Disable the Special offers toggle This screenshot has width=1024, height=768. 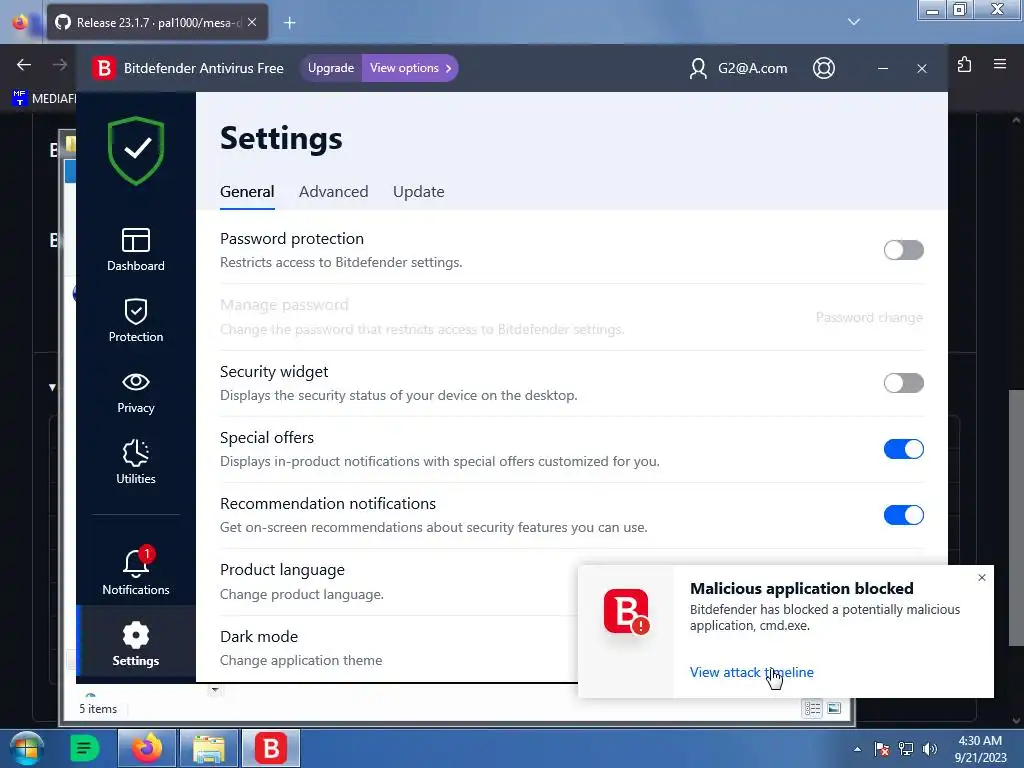pyautogui.click(x=904, y=449)
